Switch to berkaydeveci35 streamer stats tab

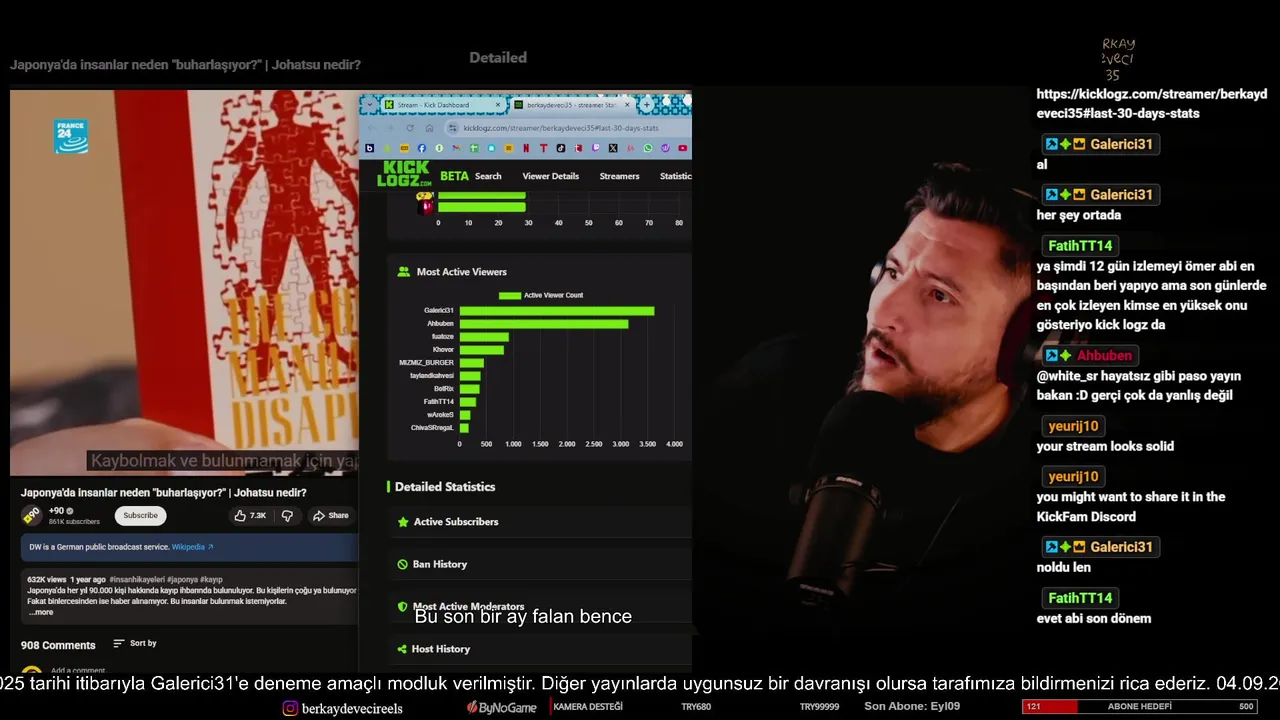pos(573,105)
